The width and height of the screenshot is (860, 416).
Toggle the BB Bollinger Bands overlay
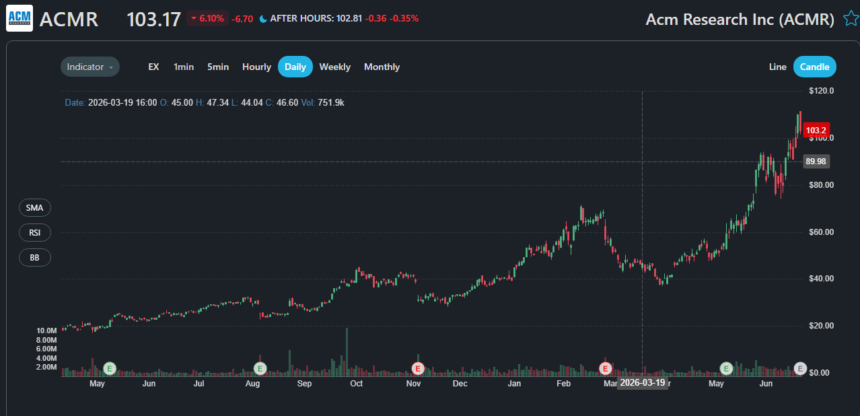[x=35, y=257]
